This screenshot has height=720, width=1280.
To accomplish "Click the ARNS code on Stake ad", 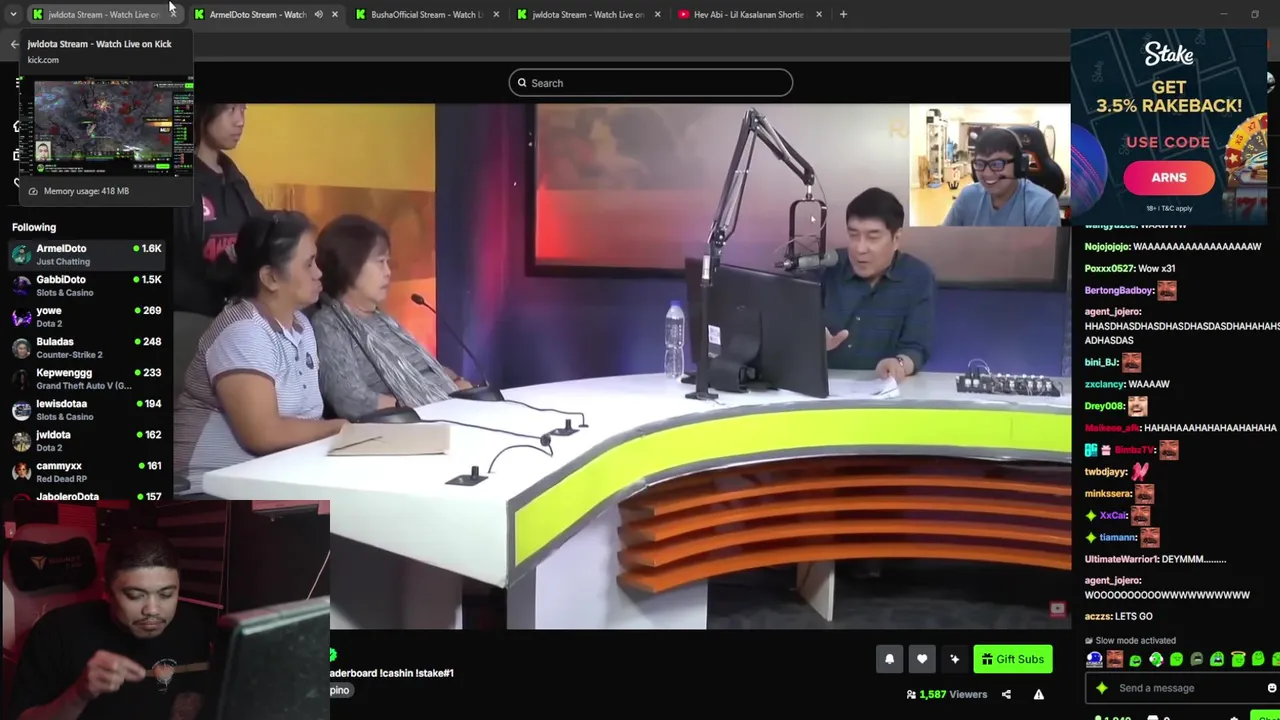I will (1169, 178).
